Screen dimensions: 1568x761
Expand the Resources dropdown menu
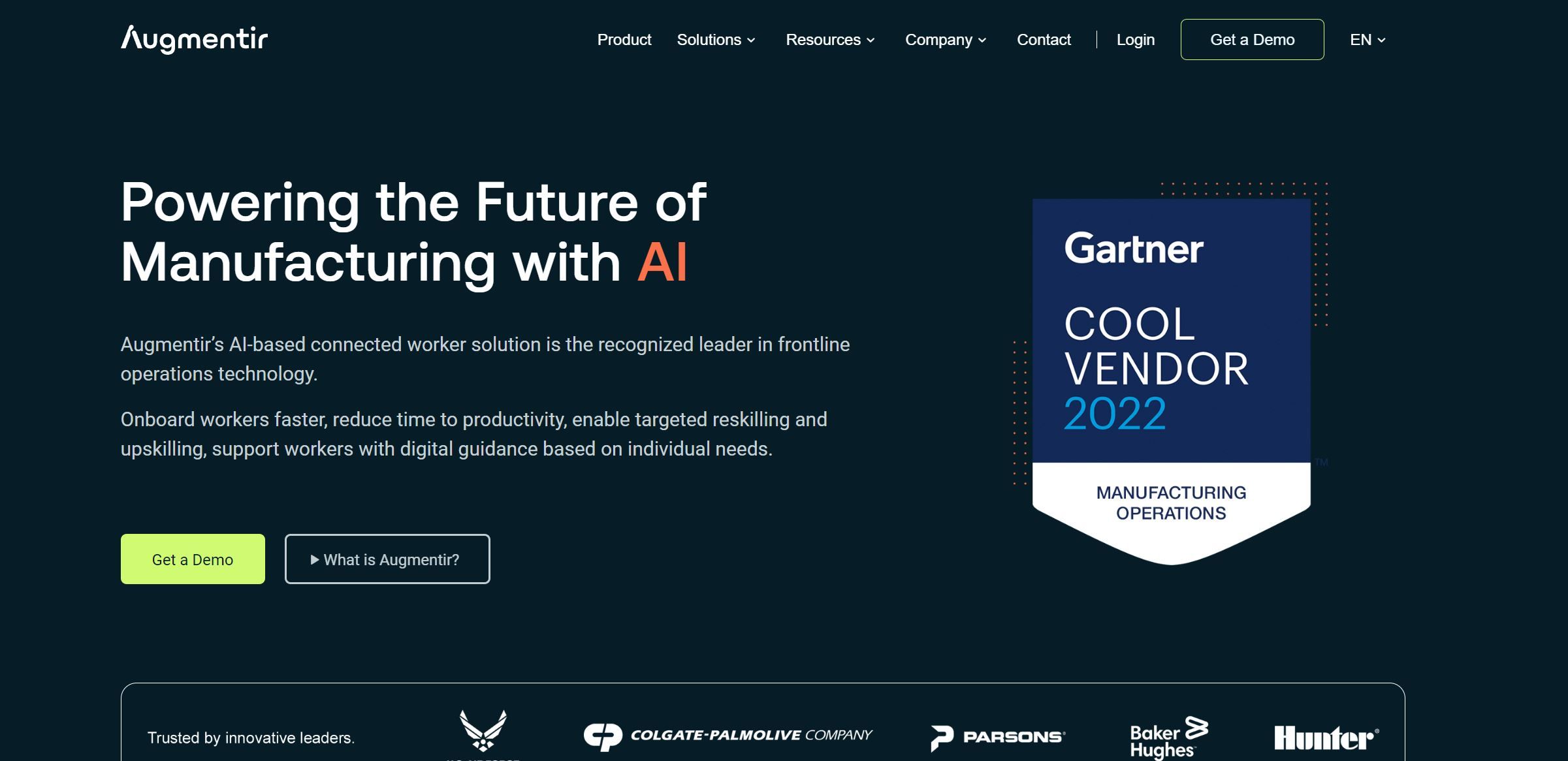829,40
